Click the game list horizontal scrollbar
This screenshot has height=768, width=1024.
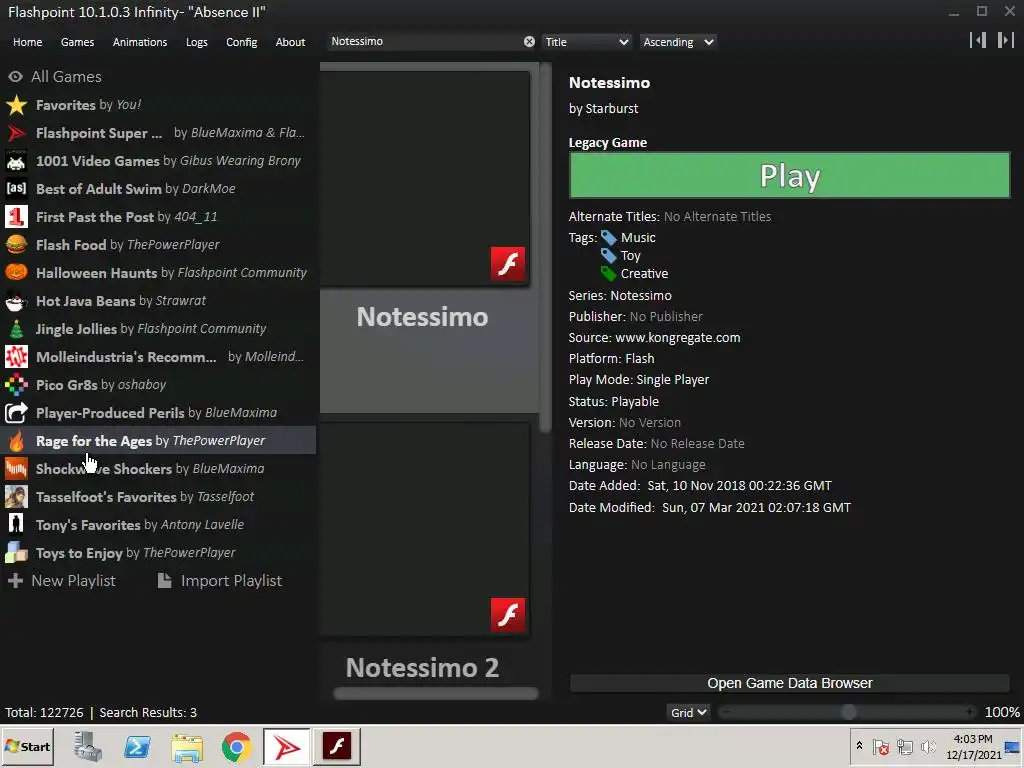[x=436, y=694]
